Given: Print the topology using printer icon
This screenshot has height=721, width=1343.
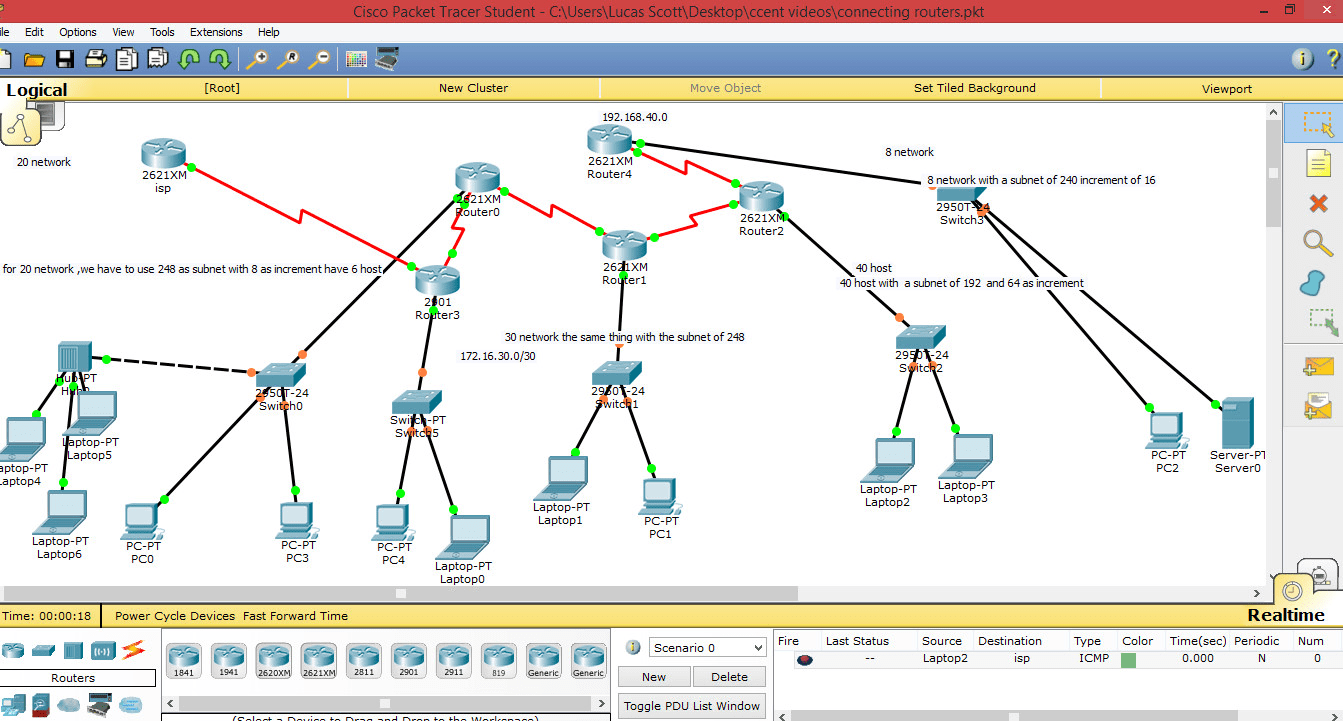Looking at the screenshot, I should 96,59.
